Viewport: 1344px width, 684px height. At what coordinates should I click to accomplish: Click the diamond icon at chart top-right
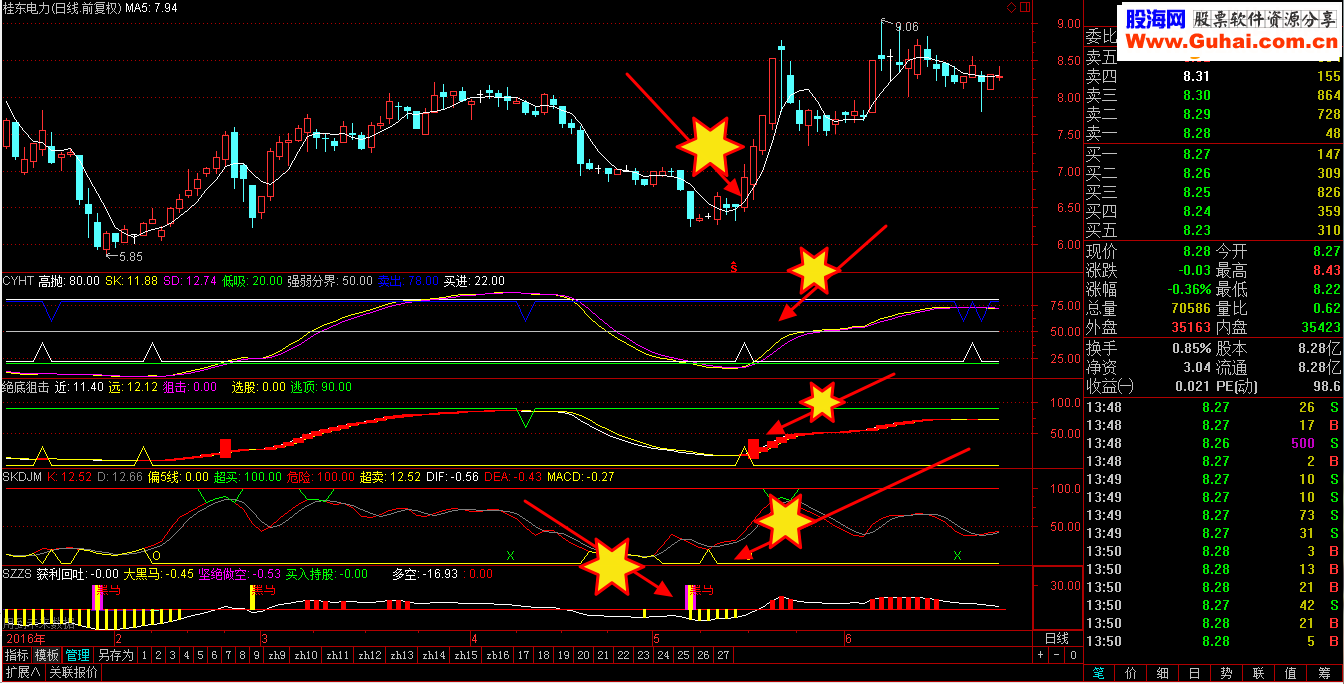[1012, 7]
